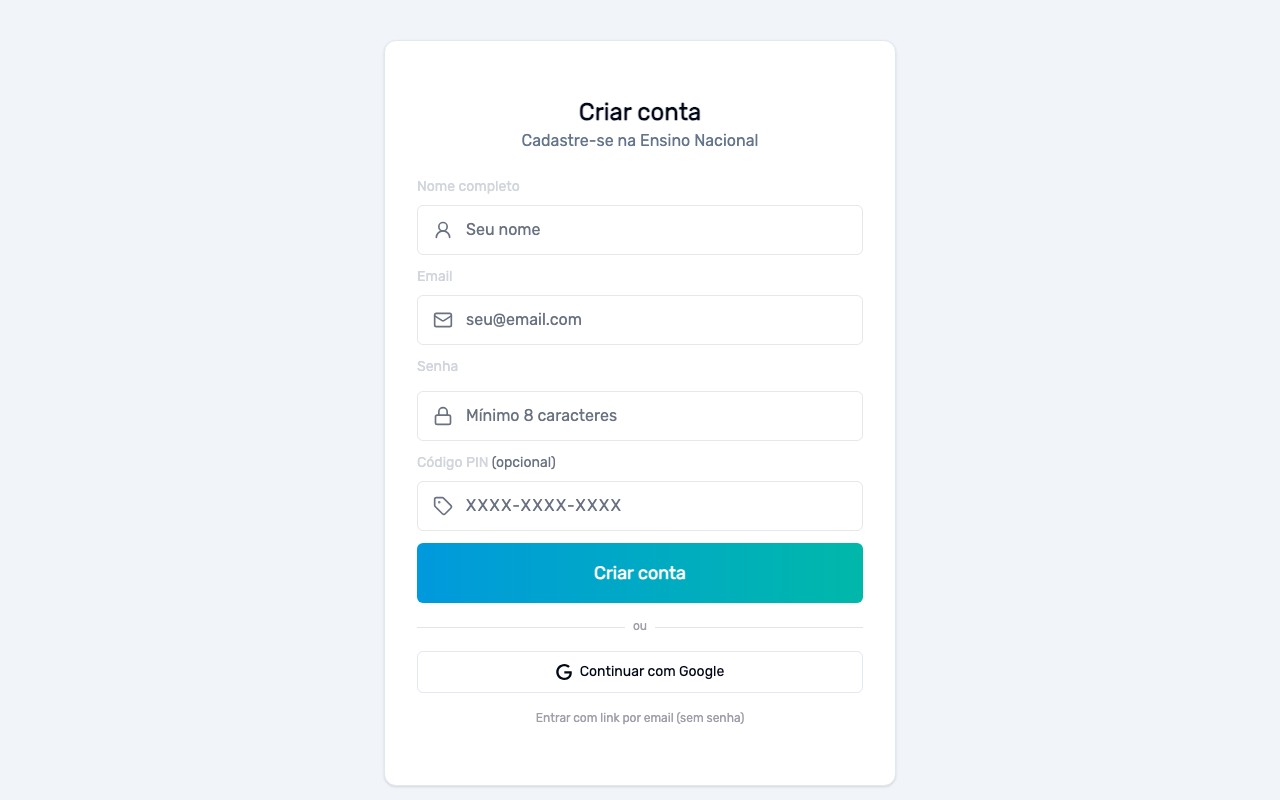Screen dimensions: 1280x800
Task: Click the Email field label
Action: [434, 276]
